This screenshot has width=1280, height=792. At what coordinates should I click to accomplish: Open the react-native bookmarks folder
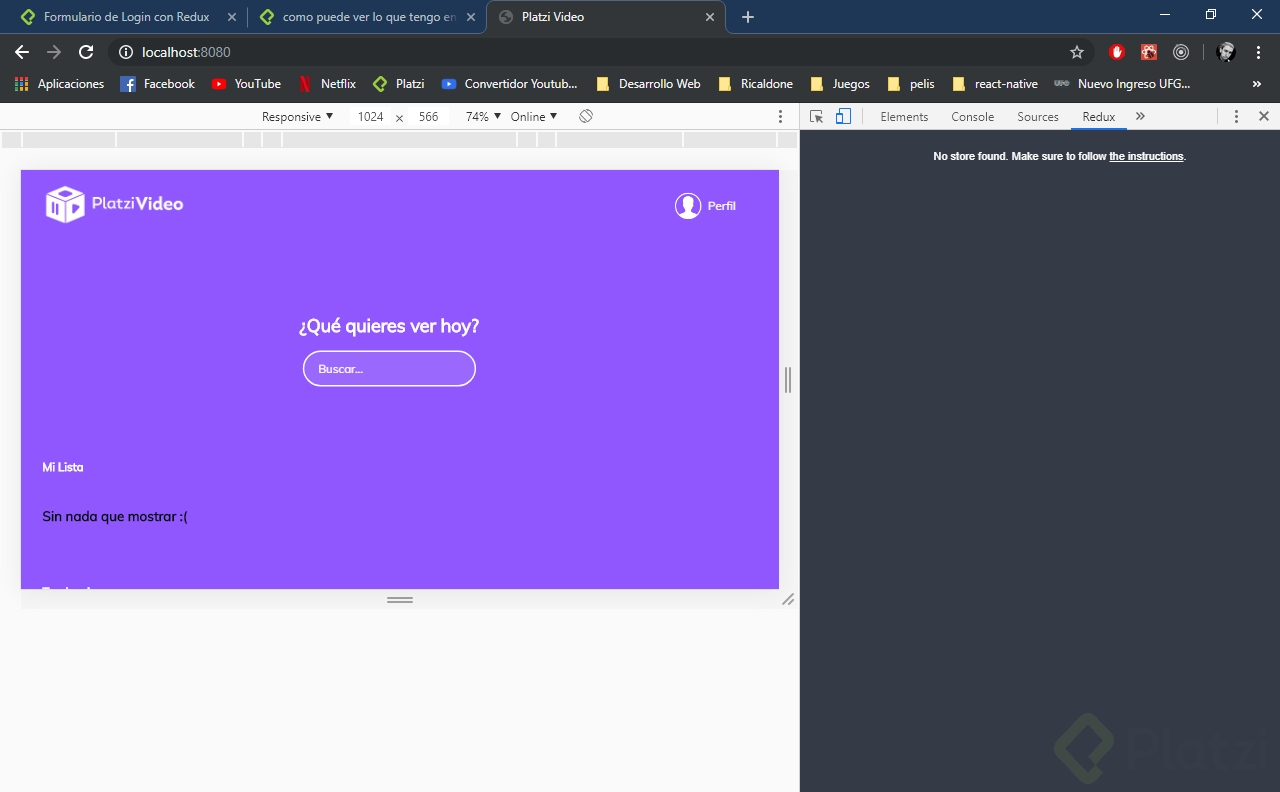(995, 84)
